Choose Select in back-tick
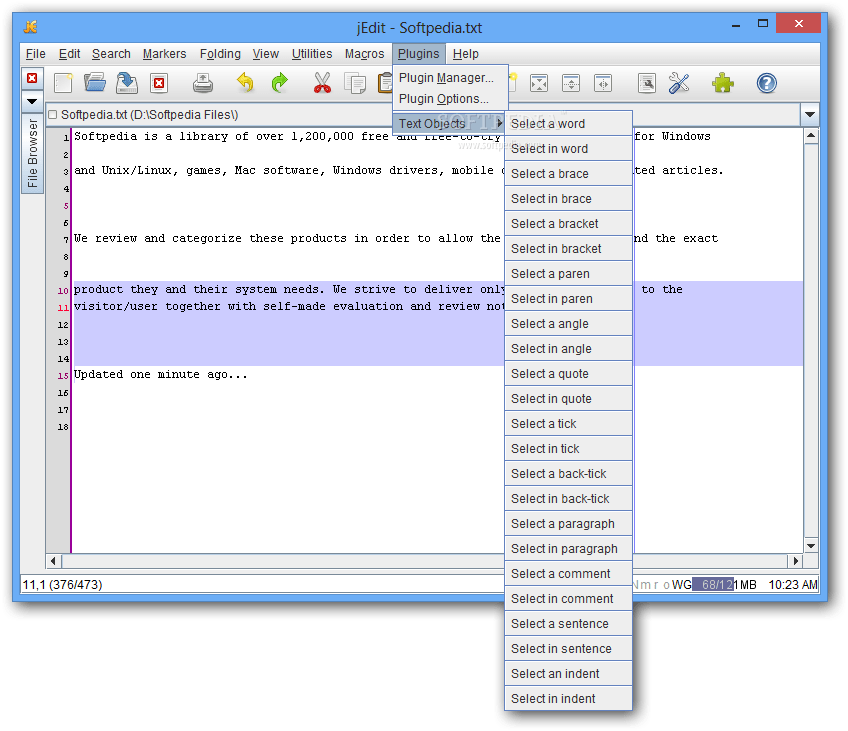This screenshot has height=731, width=848. pos(568,499)
